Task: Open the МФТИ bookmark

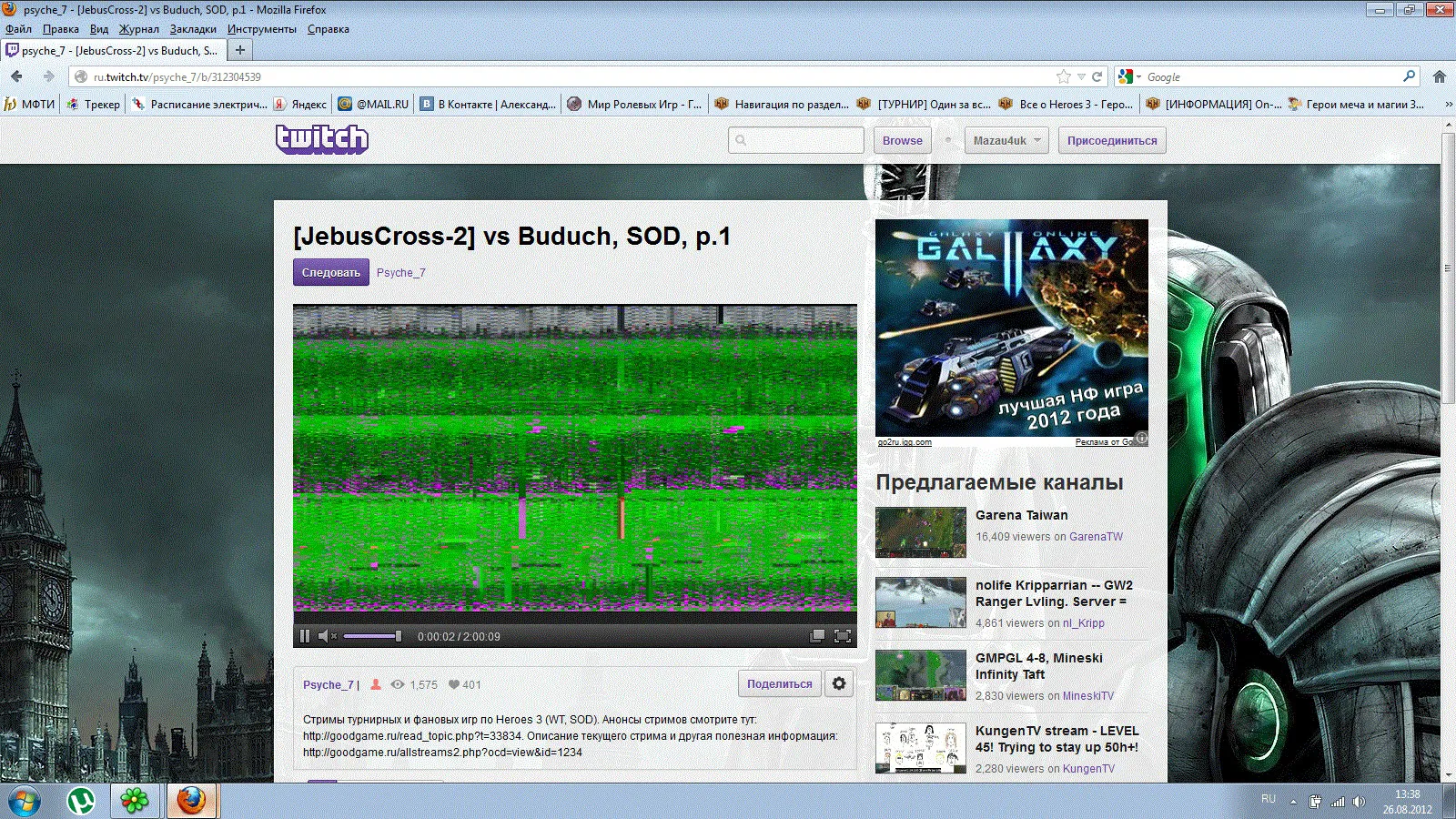Action: 29,104
